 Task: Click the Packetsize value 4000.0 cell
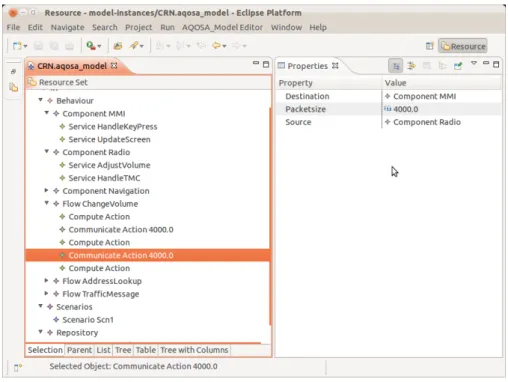441,109
